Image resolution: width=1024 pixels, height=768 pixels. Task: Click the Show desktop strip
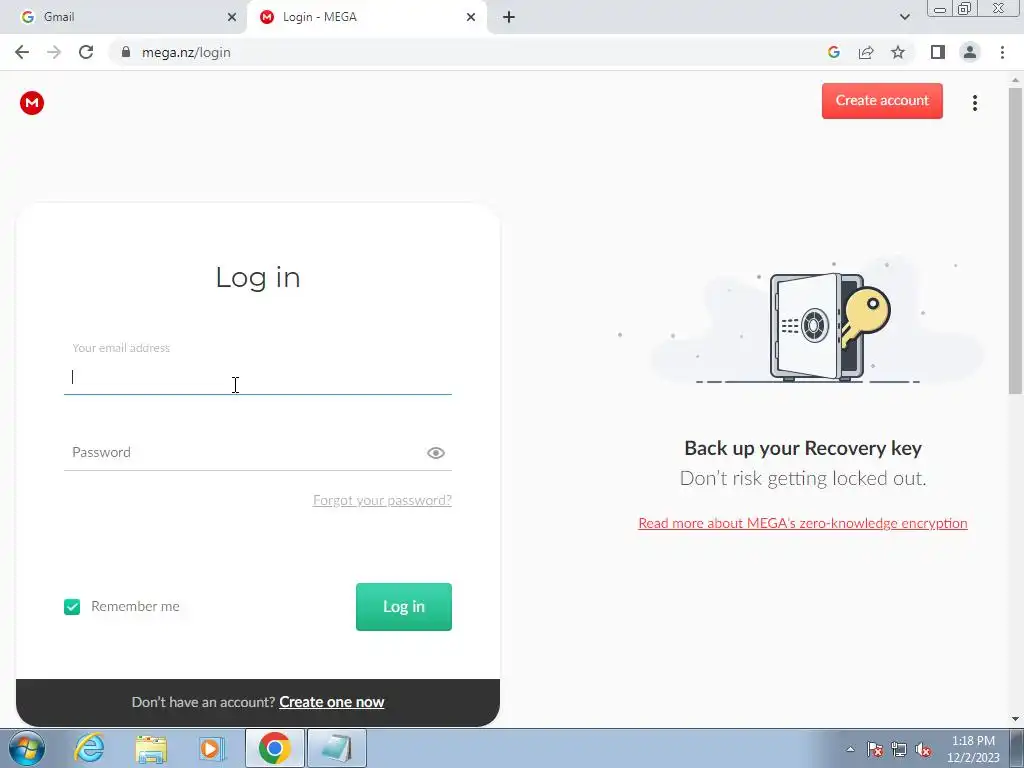(x=1017, y=748)
